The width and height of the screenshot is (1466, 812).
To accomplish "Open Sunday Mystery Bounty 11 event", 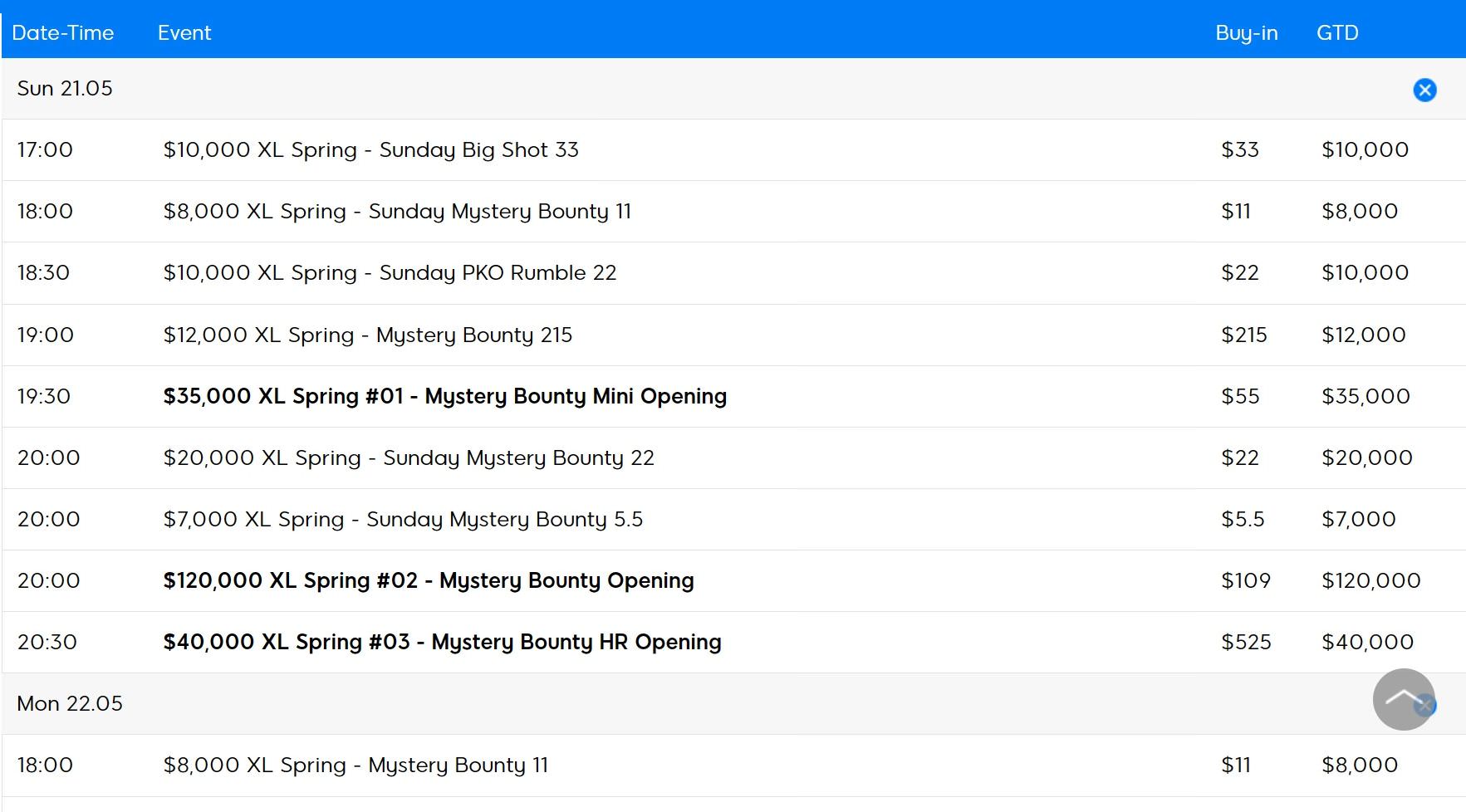I will [397, 212].
